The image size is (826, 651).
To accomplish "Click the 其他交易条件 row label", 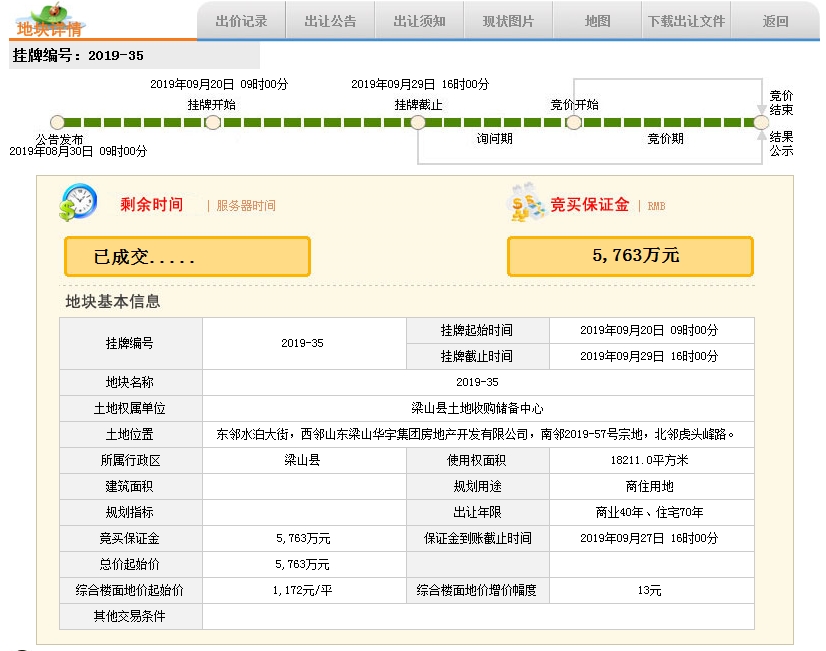I will coord(130,616).
